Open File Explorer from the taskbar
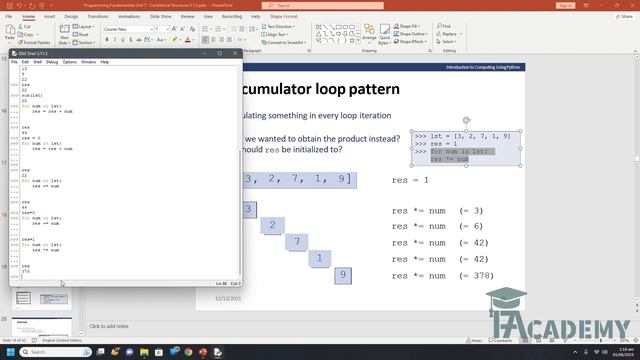 coord(144,352)
